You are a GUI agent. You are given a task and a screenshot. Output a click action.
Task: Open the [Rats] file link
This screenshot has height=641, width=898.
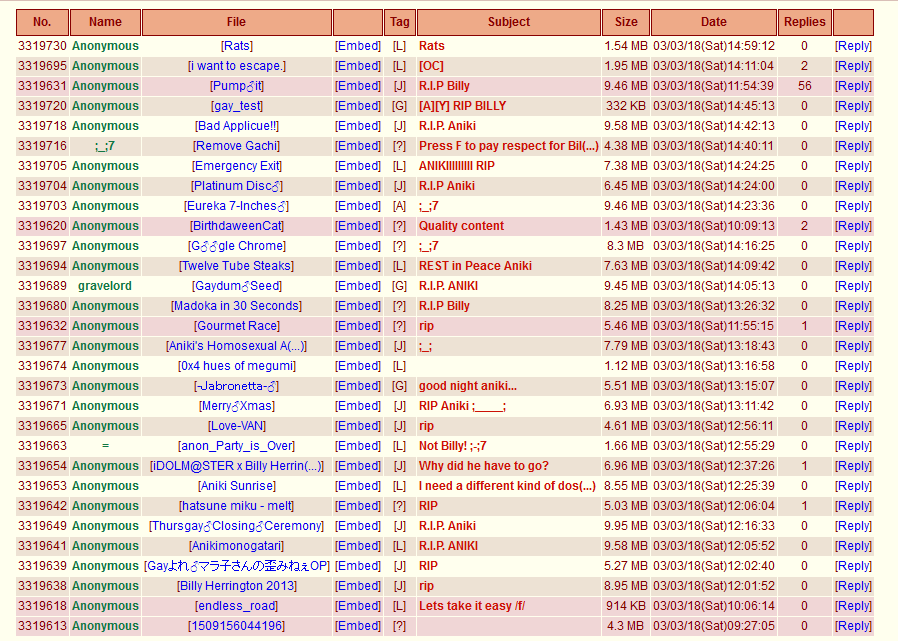click(x=237, y=46)
